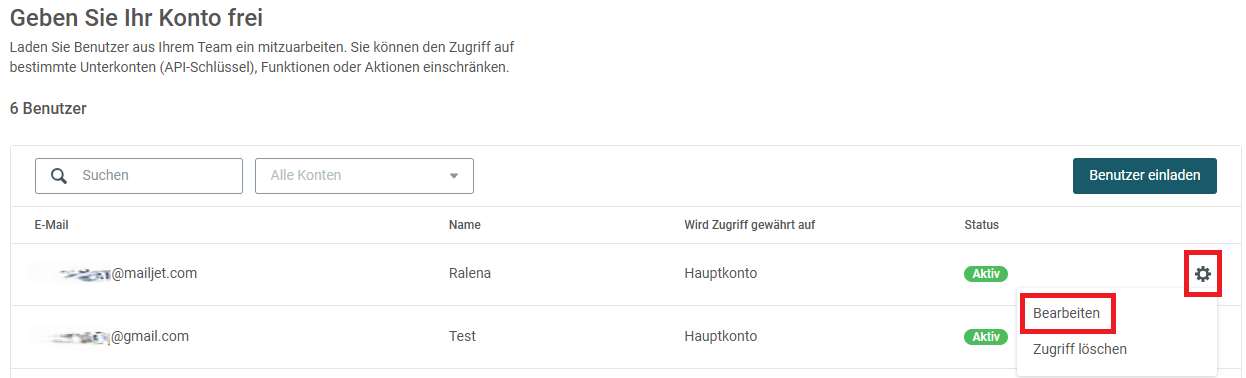Screen dimensions: 1246x378
Task: Click the 6 Benutzer count label
Action: tap(48, 108)
